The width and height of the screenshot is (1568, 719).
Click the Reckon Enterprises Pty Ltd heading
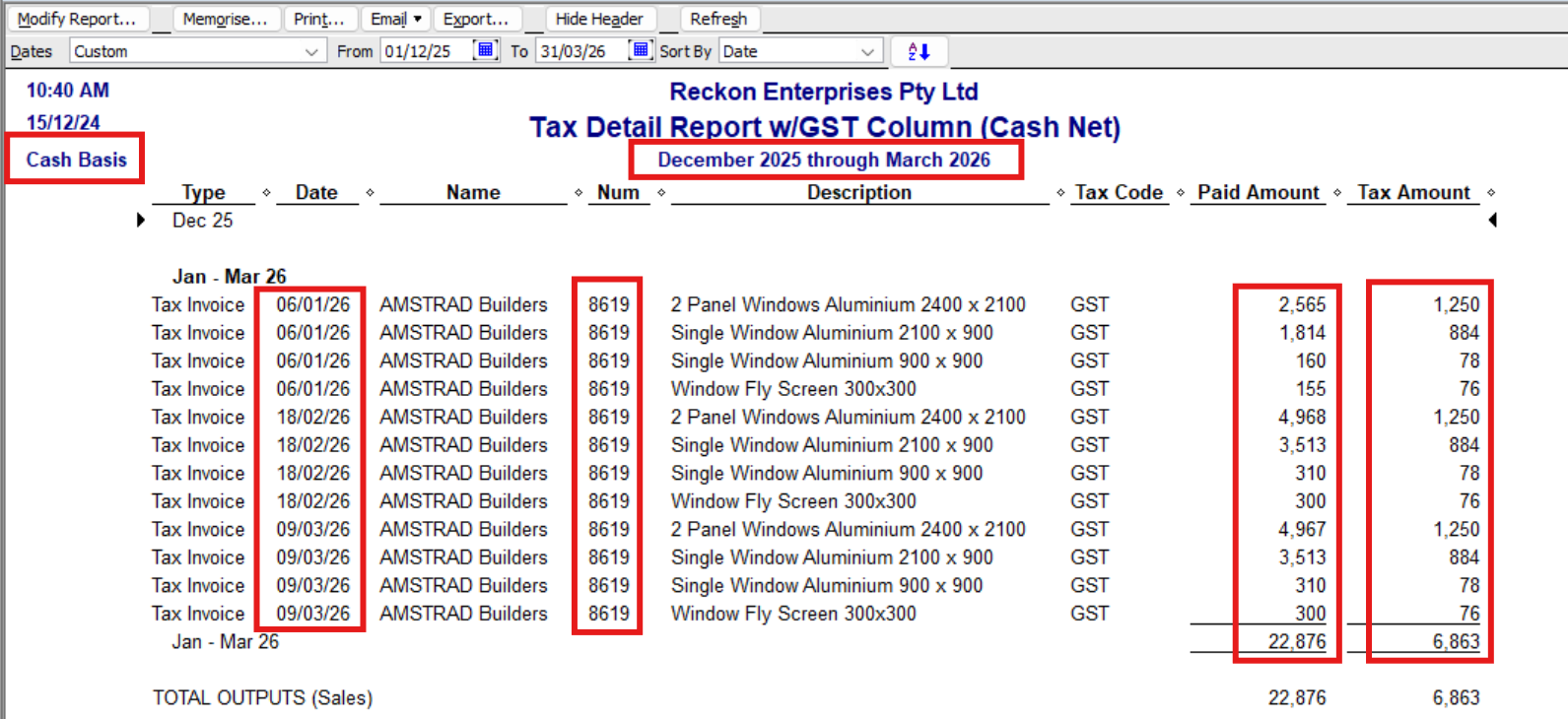pyautogui.click(x=824, y=92)
